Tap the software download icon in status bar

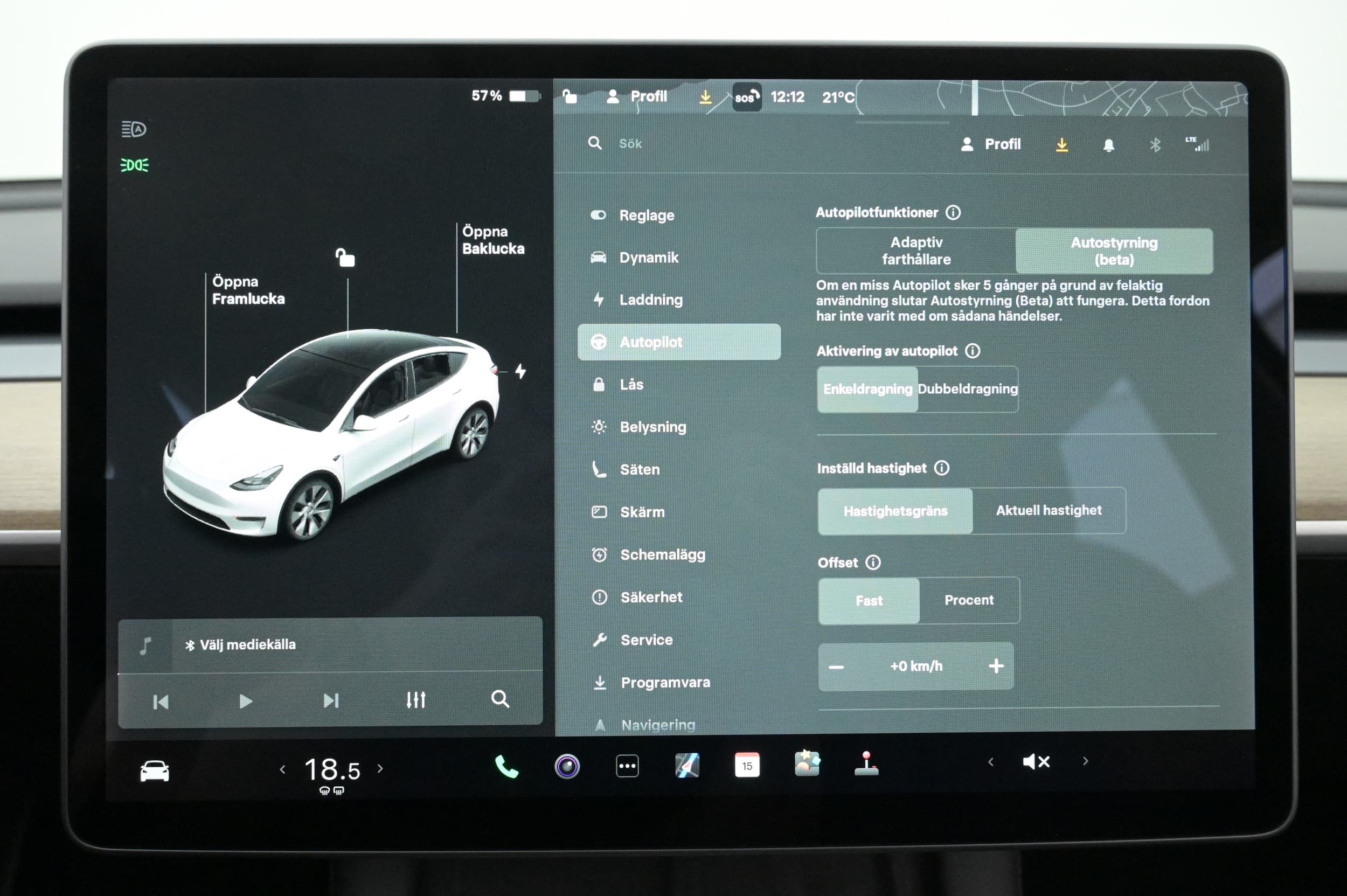[x=705, y=96]
